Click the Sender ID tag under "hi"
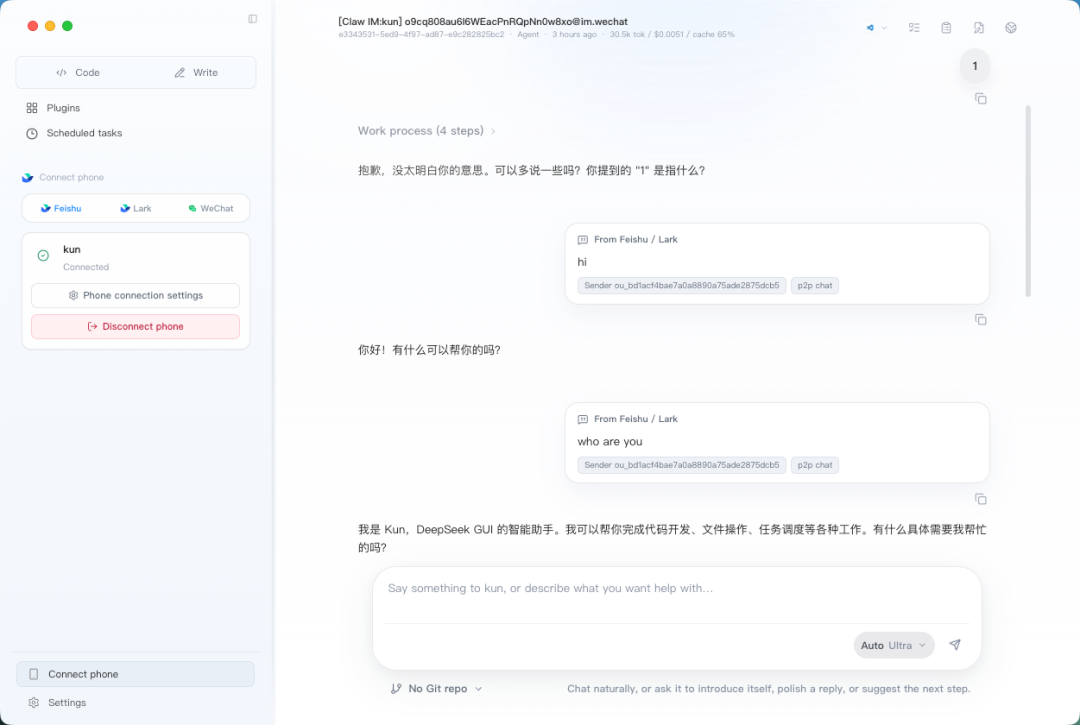Viewport: 1080px width, 725px height. pyautogui.click(x=682, y=285)
